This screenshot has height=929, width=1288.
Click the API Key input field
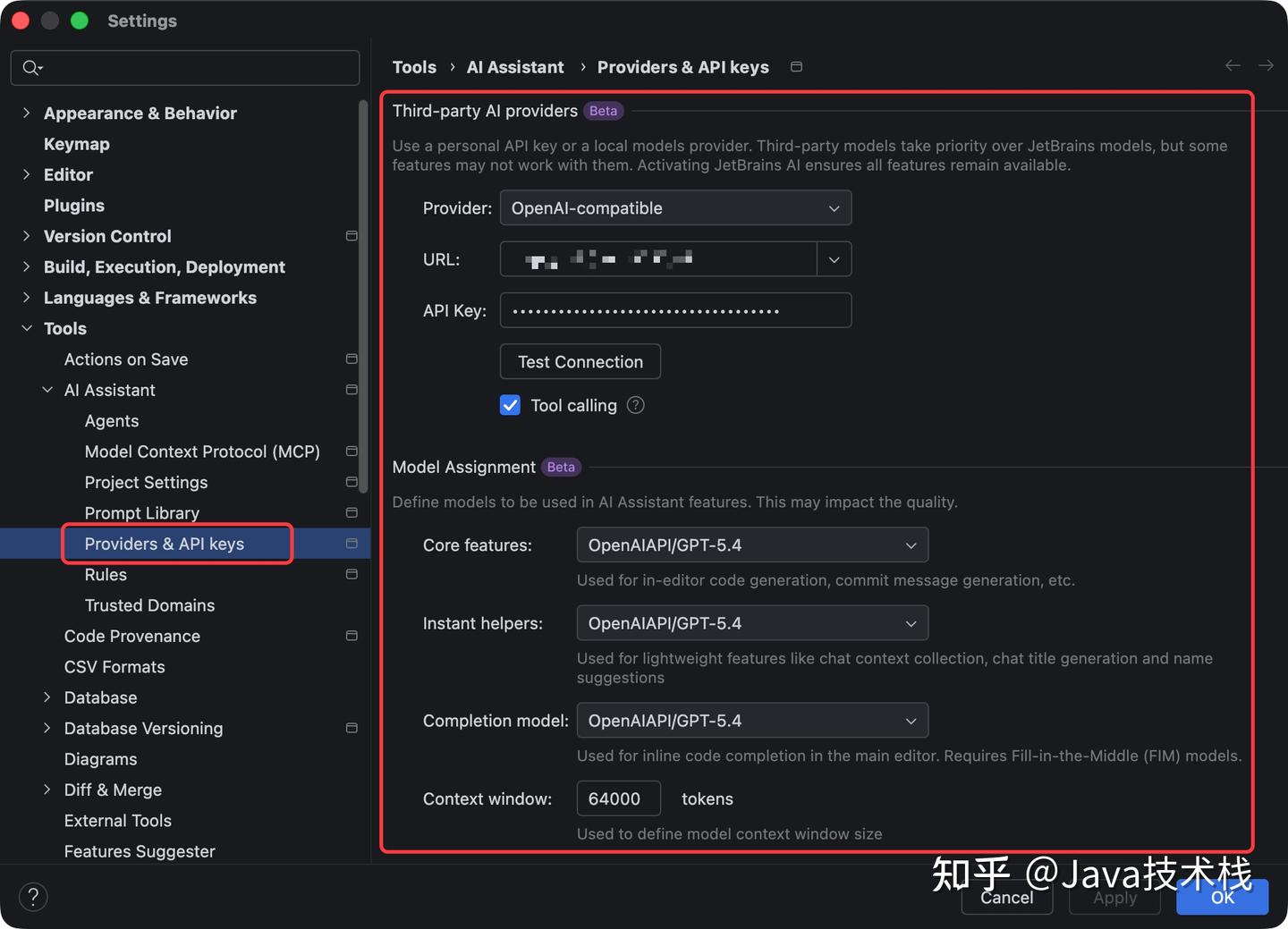click(x=675, y=311)
